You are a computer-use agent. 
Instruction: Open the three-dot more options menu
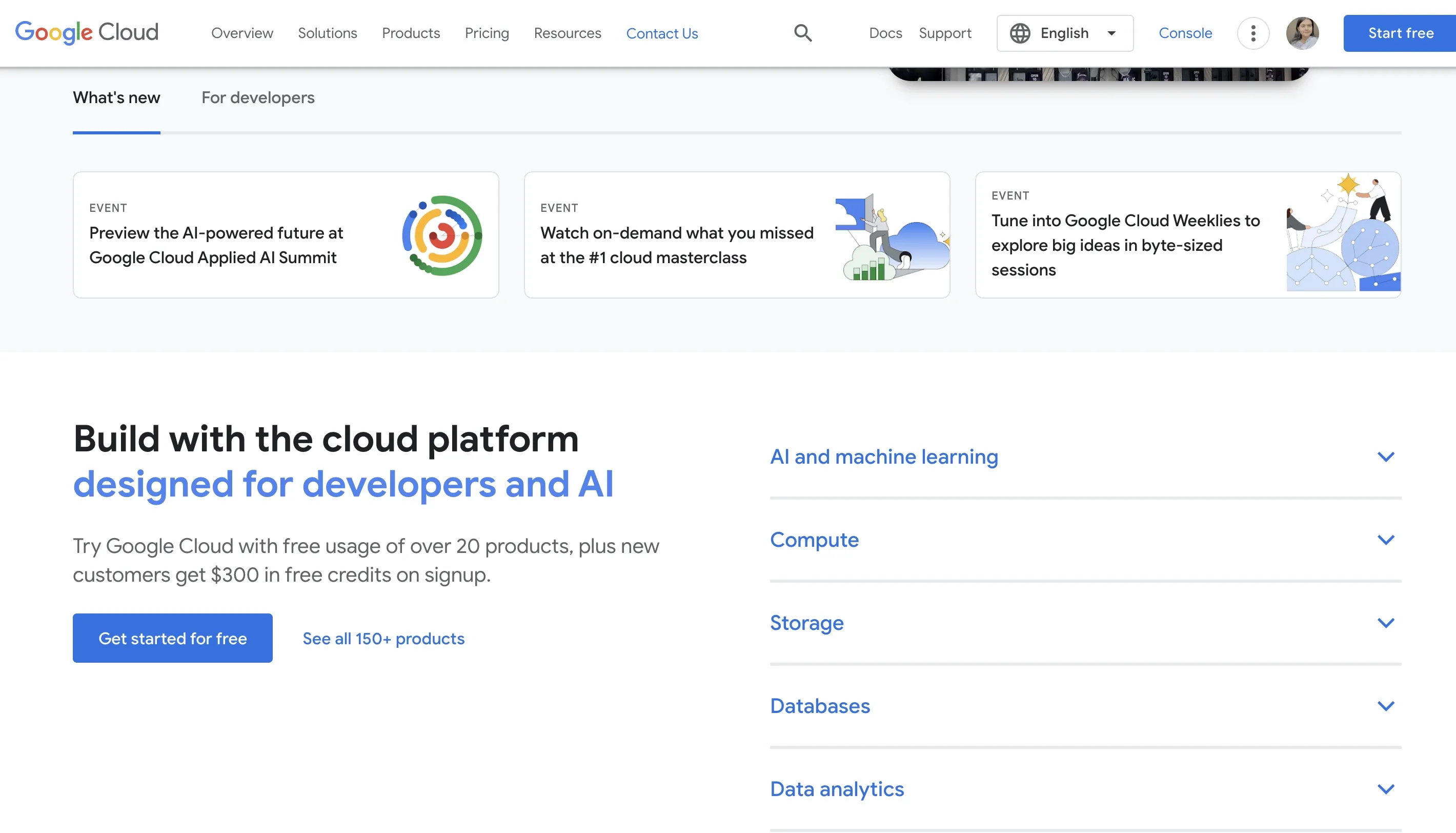click(x=1253, y=33)
